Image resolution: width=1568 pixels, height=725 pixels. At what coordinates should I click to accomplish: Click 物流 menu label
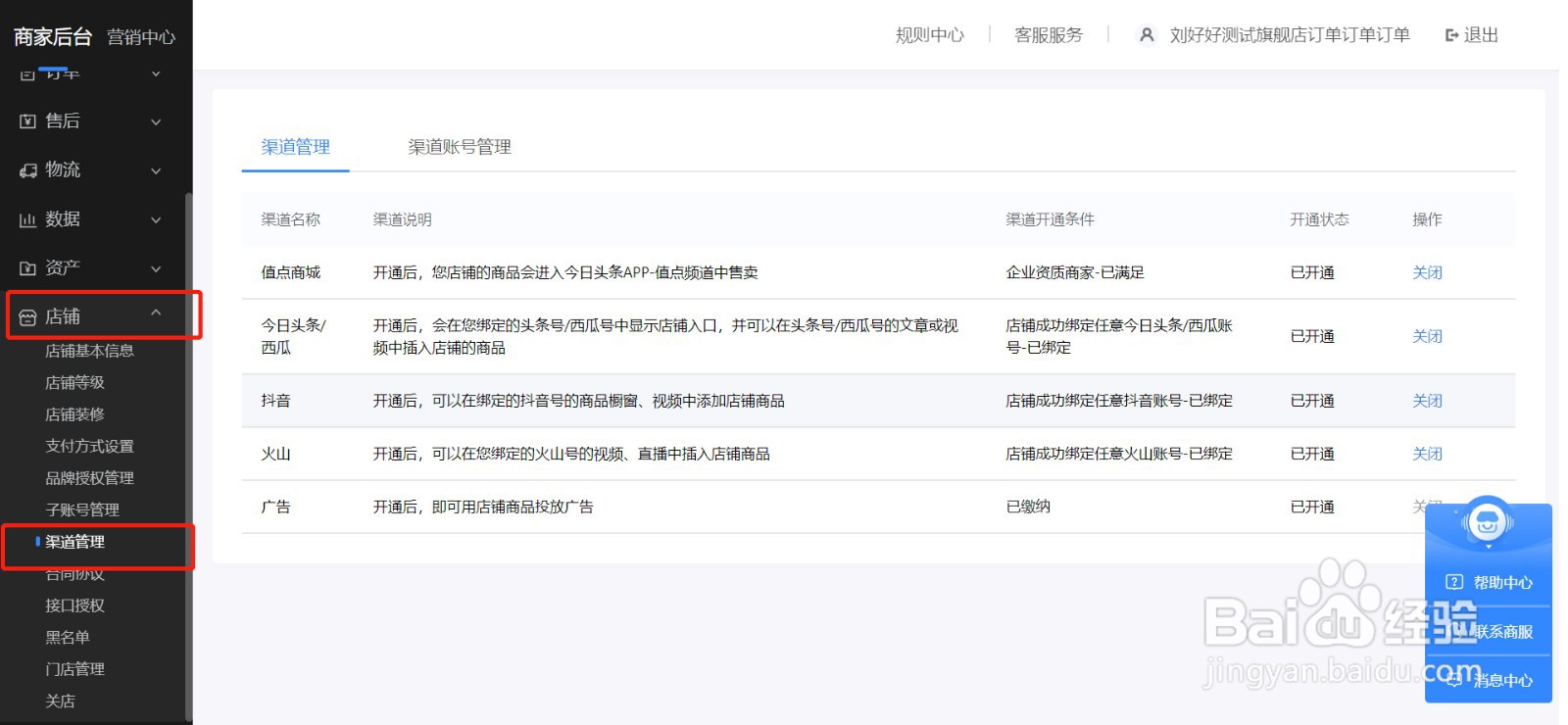[x=63, y=170]
